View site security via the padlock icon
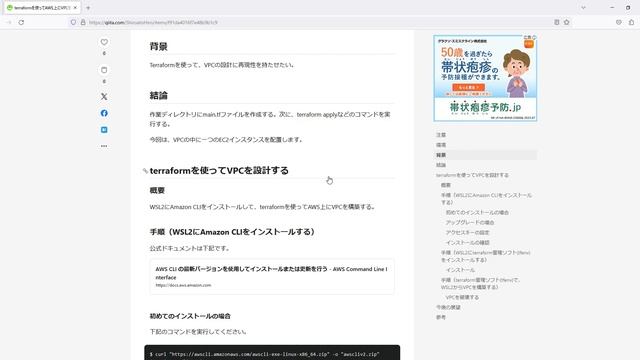The width and height of the screenshot is (640, 360). pyautogui.click(x=83, y=22)
